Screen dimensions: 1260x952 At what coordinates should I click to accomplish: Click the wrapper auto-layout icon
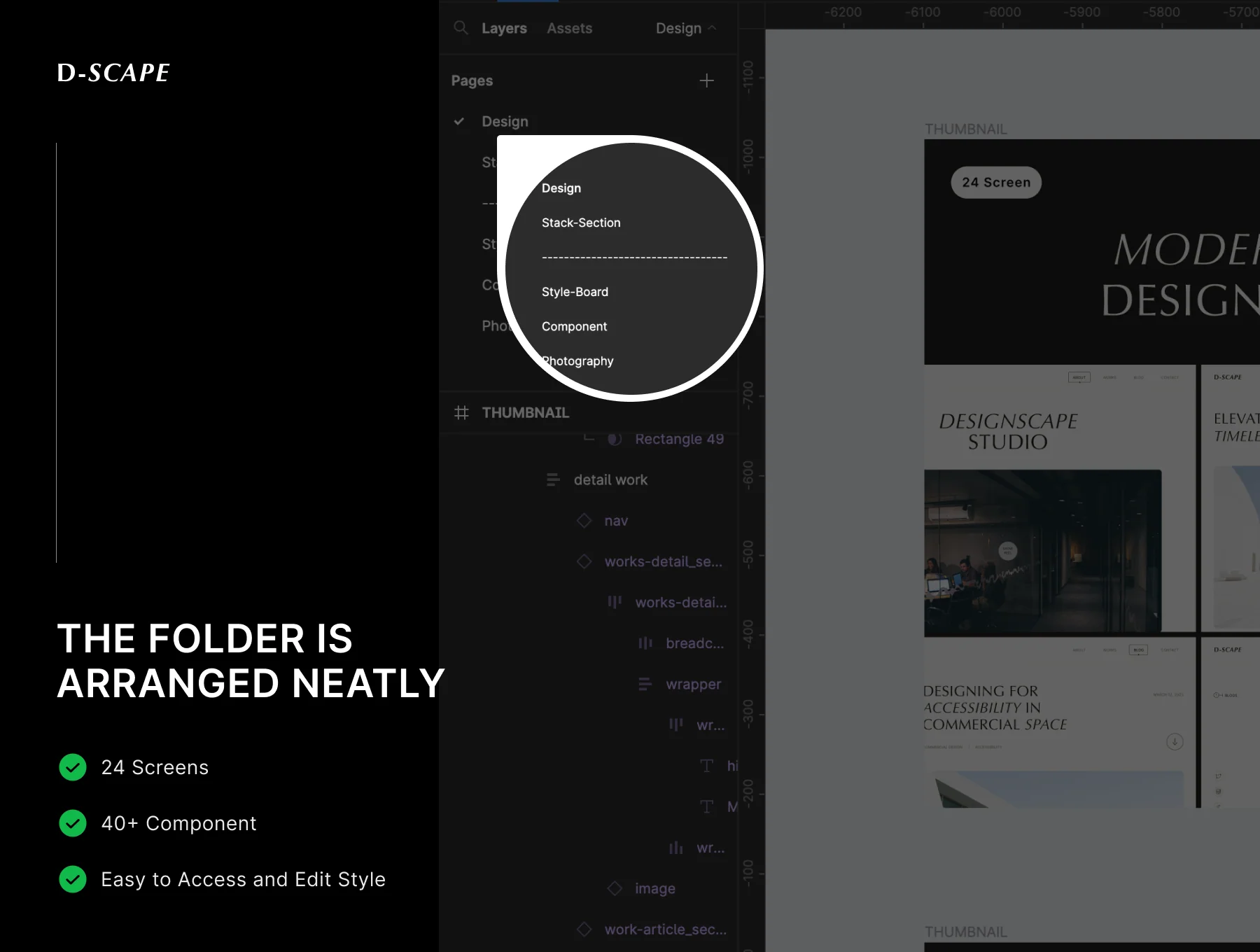click(x=645, y=684)
